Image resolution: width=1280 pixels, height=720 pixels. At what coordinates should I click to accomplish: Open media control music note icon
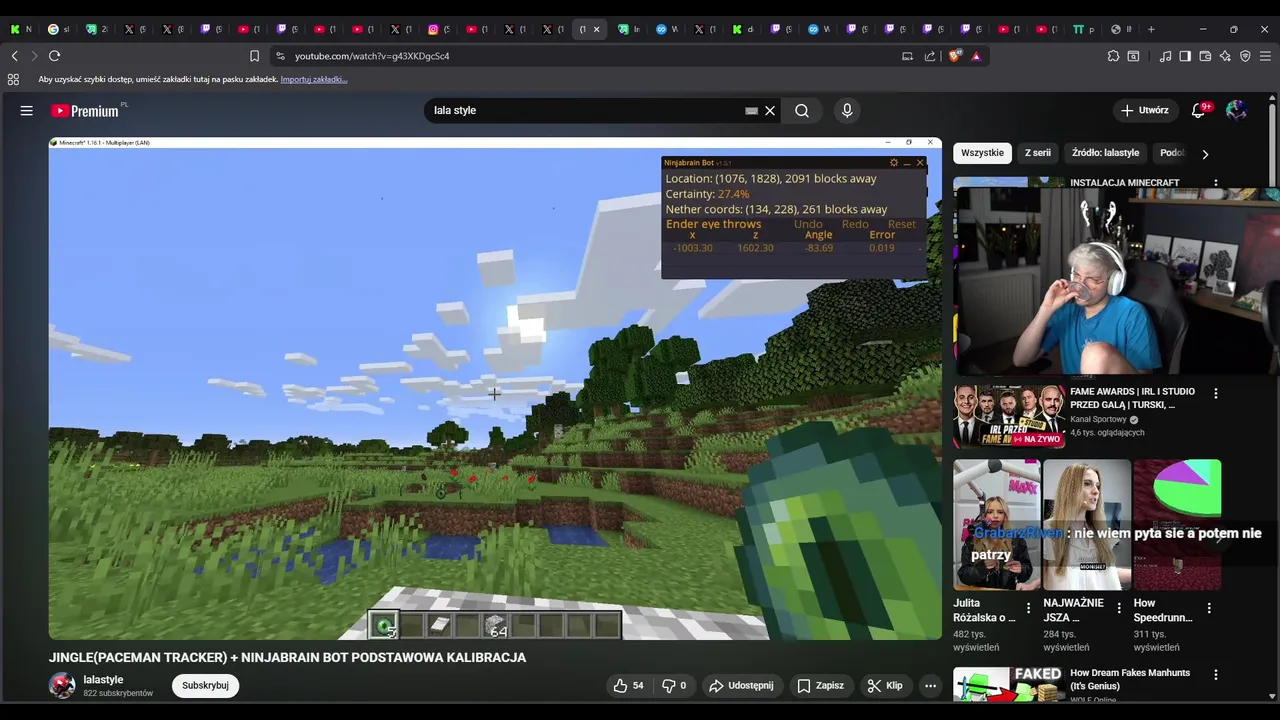pyautogui.click(x=1165, y=56)
